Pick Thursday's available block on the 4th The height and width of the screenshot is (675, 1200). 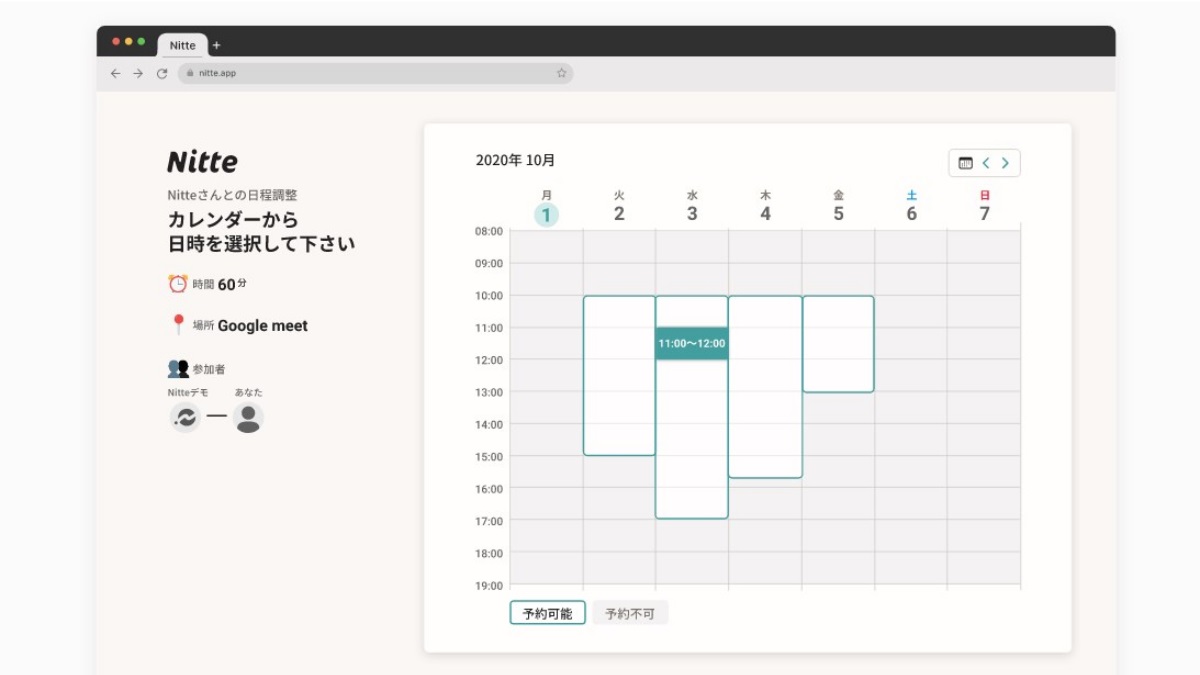click(x=765, y=386)
